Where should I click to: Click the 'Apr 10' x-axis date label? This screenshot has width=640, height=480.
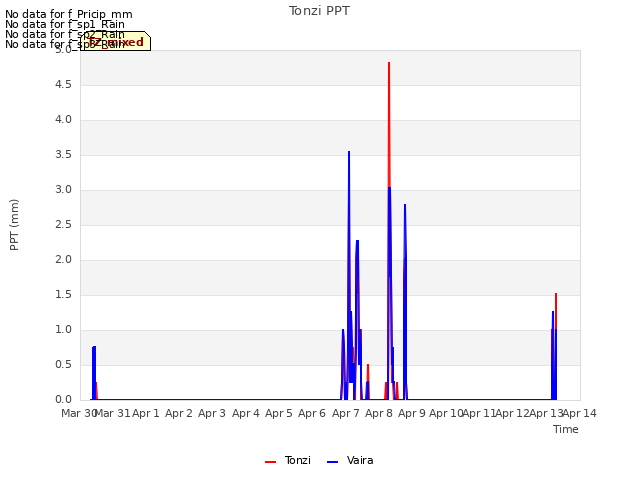click(x=446, y=413)
